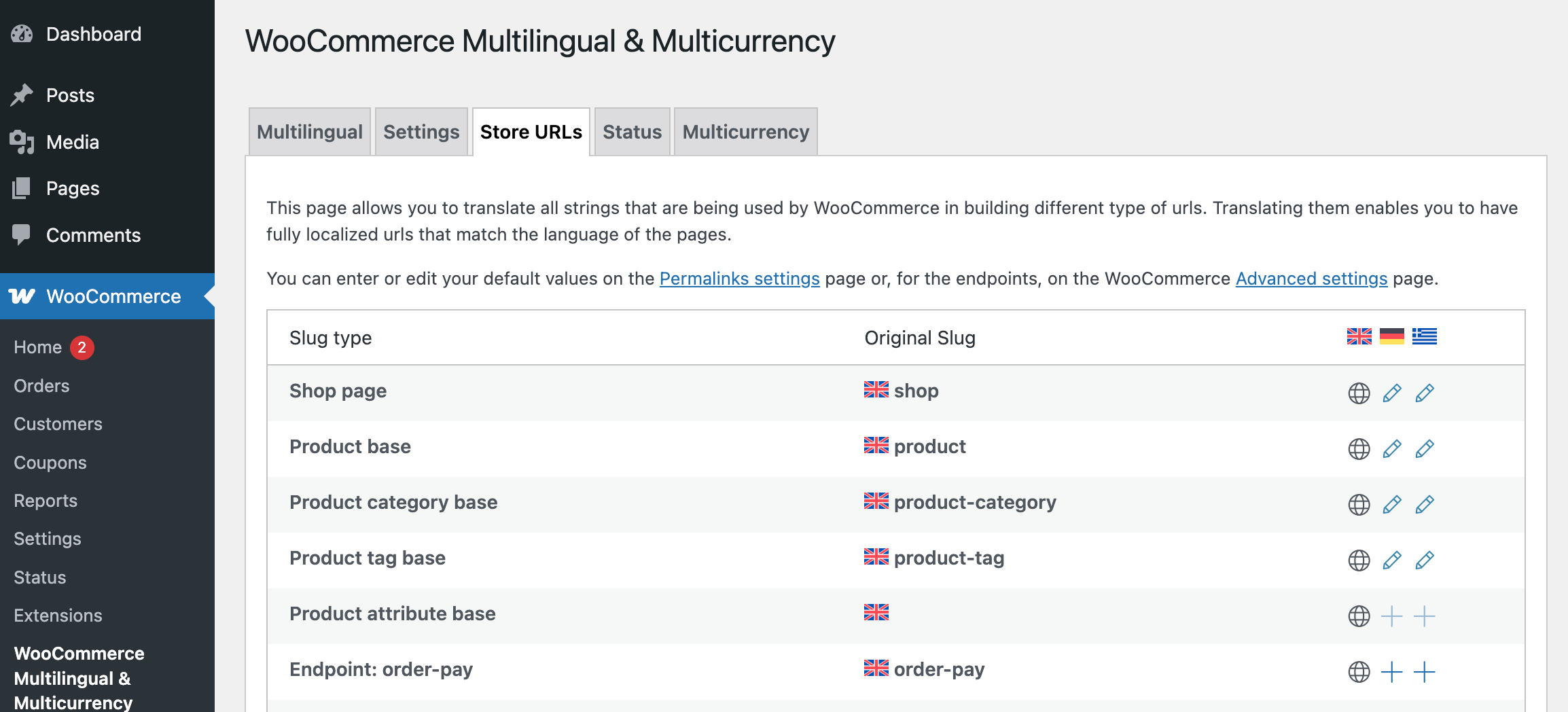The height and width of the screenshot is (712, 1568).
Task: Select the Store URLs tab
Action: [531, 132]
